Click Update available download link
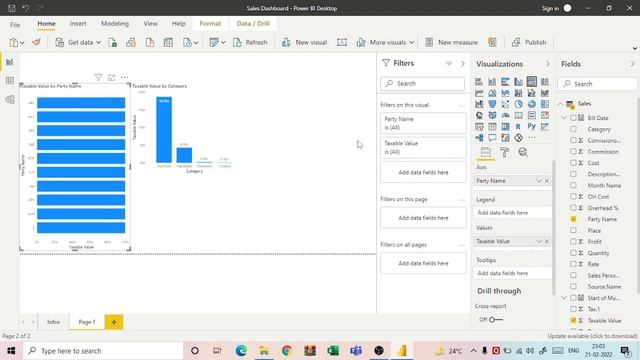This screenshot has width=640, height=360. [x=592, y=336]
